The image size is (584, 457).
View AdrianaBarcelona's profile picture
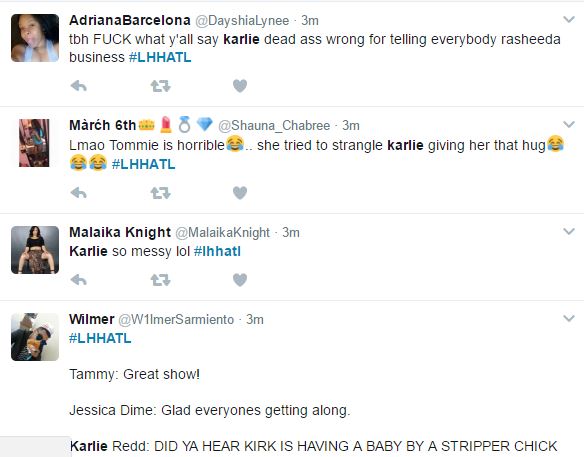coord(35,38)
